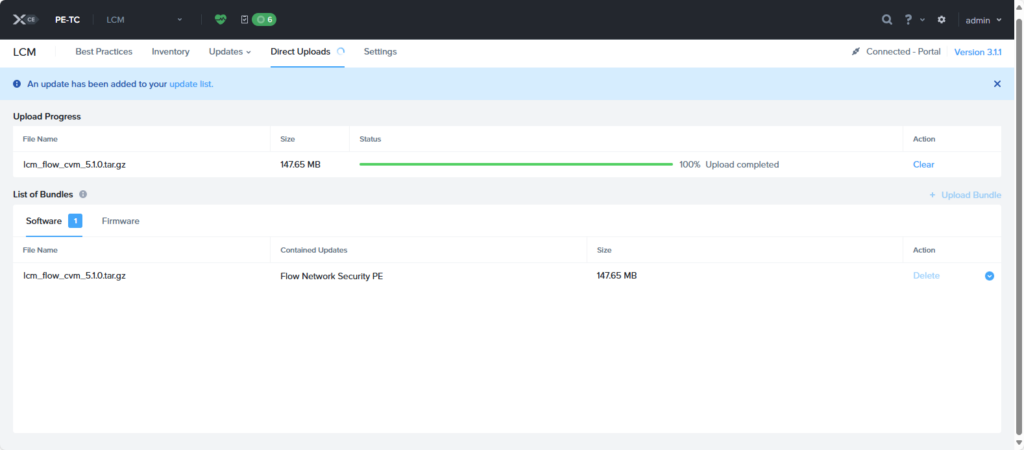Viewport: 1024px width, 450px height.
Task: Expand the lcm_flow_cvm bundle row chevron
Action: point(989,276)
